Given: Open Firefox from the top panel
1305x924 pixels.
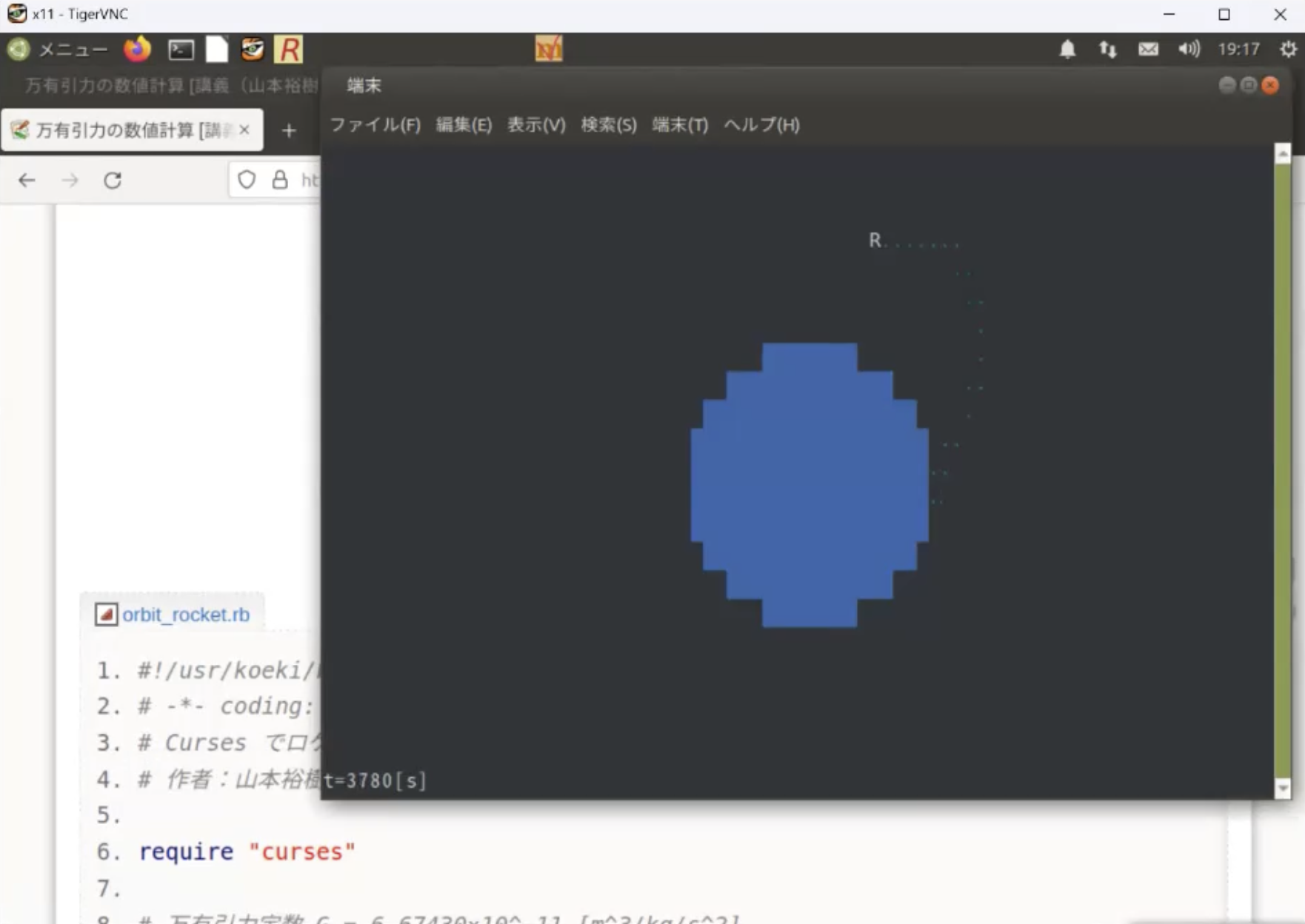Looking at the screenshot, I should click(137, 50).
